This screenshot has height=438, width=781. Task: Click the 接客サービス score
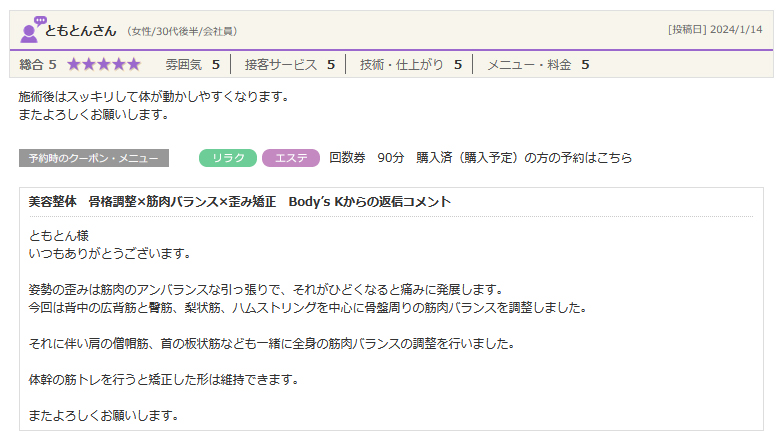point(289,65)
